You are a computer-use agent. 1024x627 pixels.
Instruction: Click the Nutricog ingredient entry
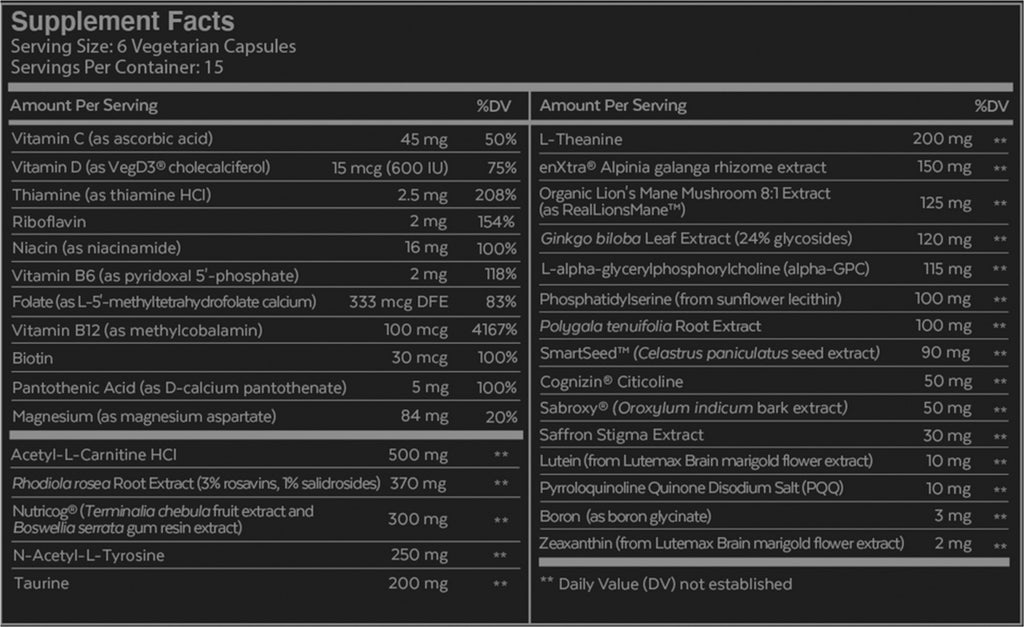click(163, 518)
